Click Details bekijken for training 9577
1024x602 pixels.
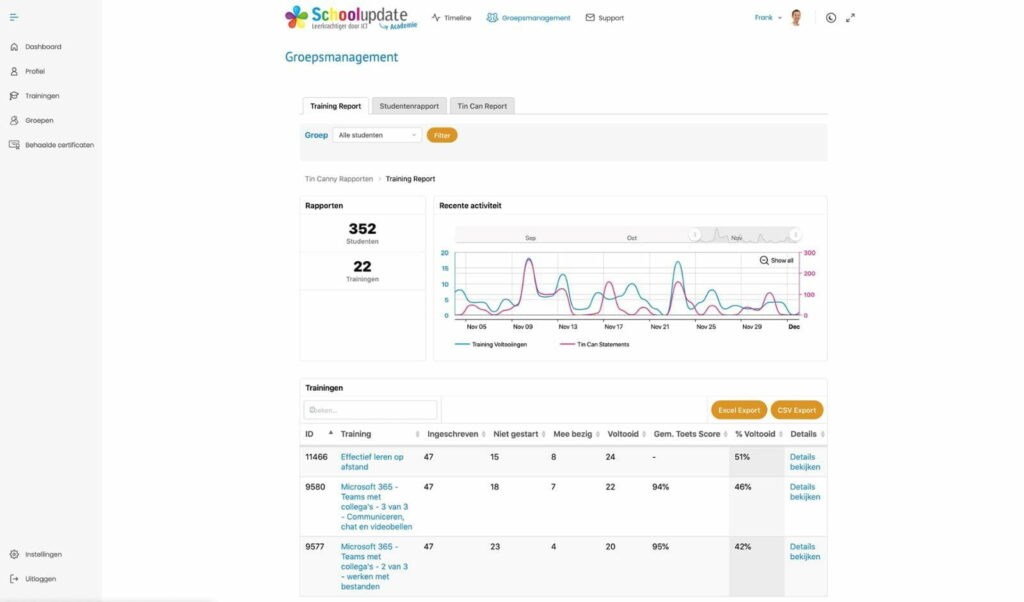pos(805,552)
